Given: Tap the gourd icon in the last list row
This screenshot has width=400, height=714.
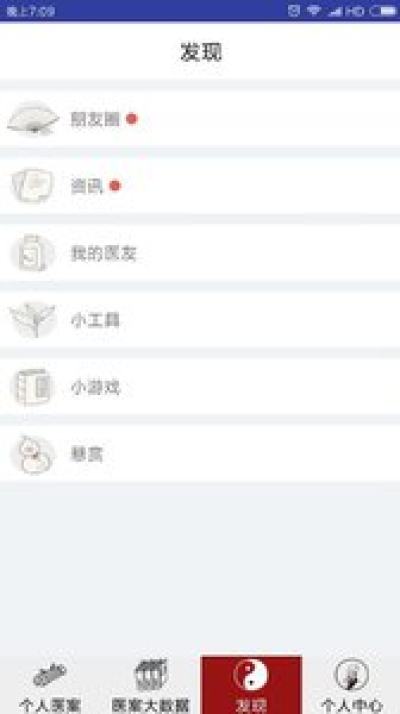Looking at the screenshot, I should (32, 454).
